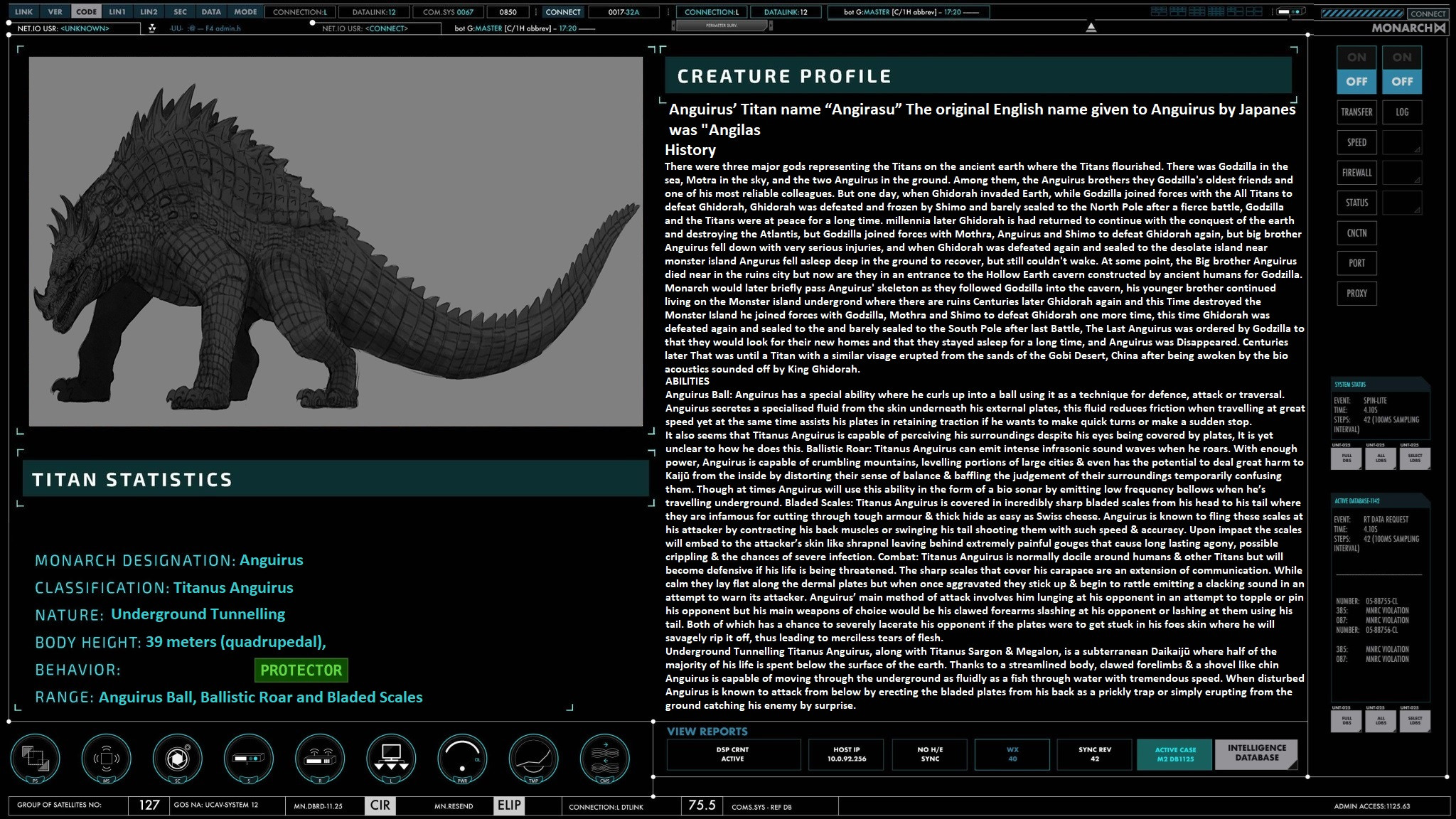This screenshot has height=819, width=1456.
Task: Click the upward triangle marker in top bar
Action: click(1091, 27)
